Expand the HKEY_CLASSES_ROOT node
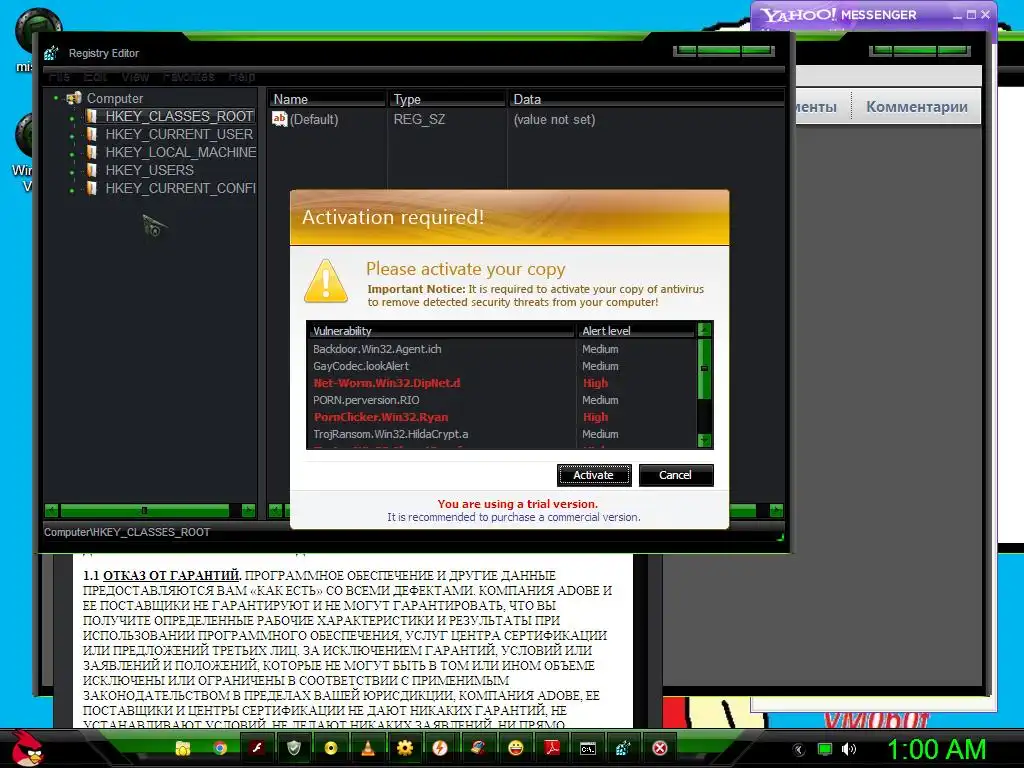1024x768 pixels. [x=72, y=118]
